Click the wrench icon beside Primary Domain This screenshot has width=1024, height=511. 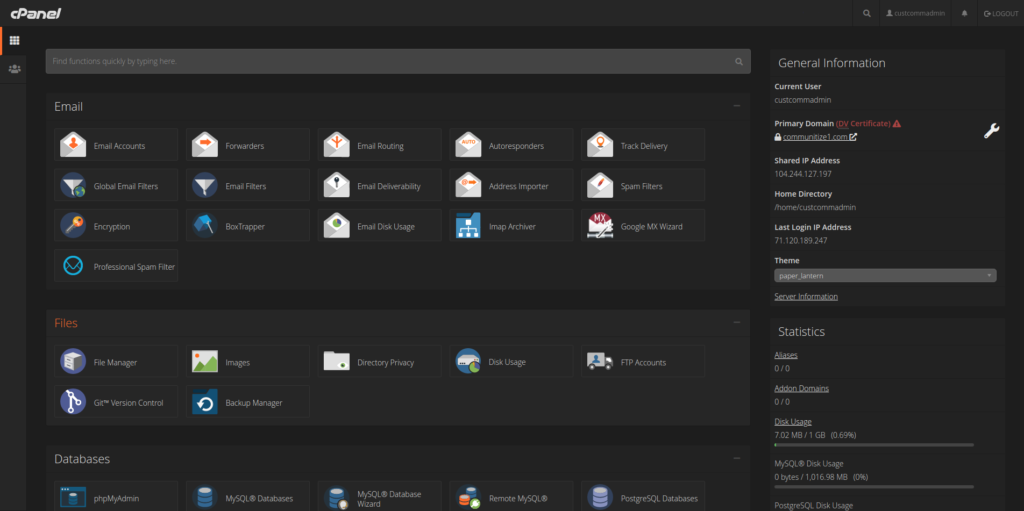tap(991, 130)
